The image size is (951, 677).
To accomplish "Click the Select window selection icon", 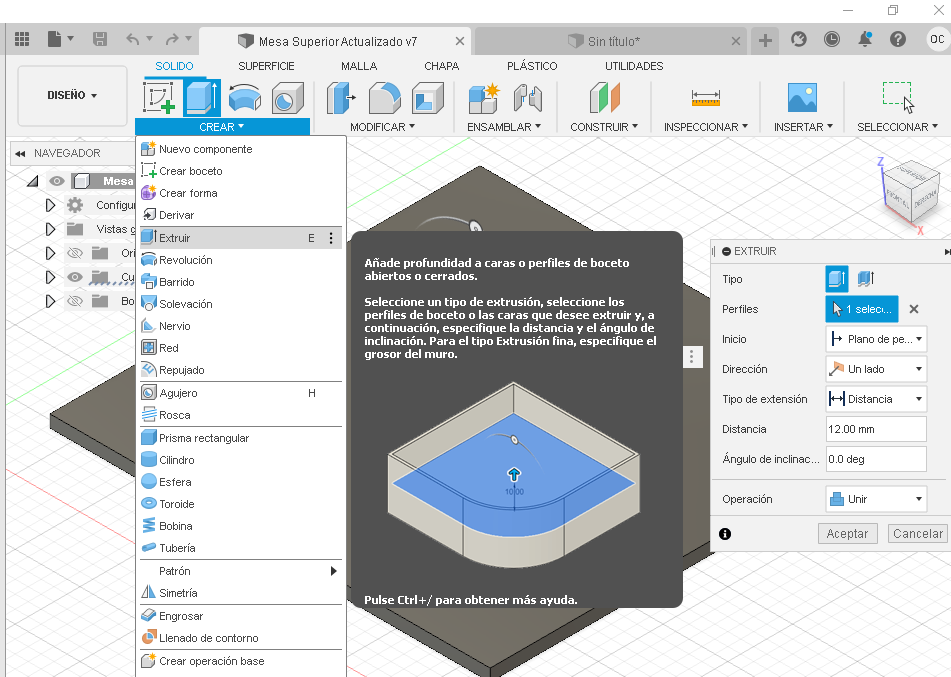I will pyautogui.click(x=898, y=97).
